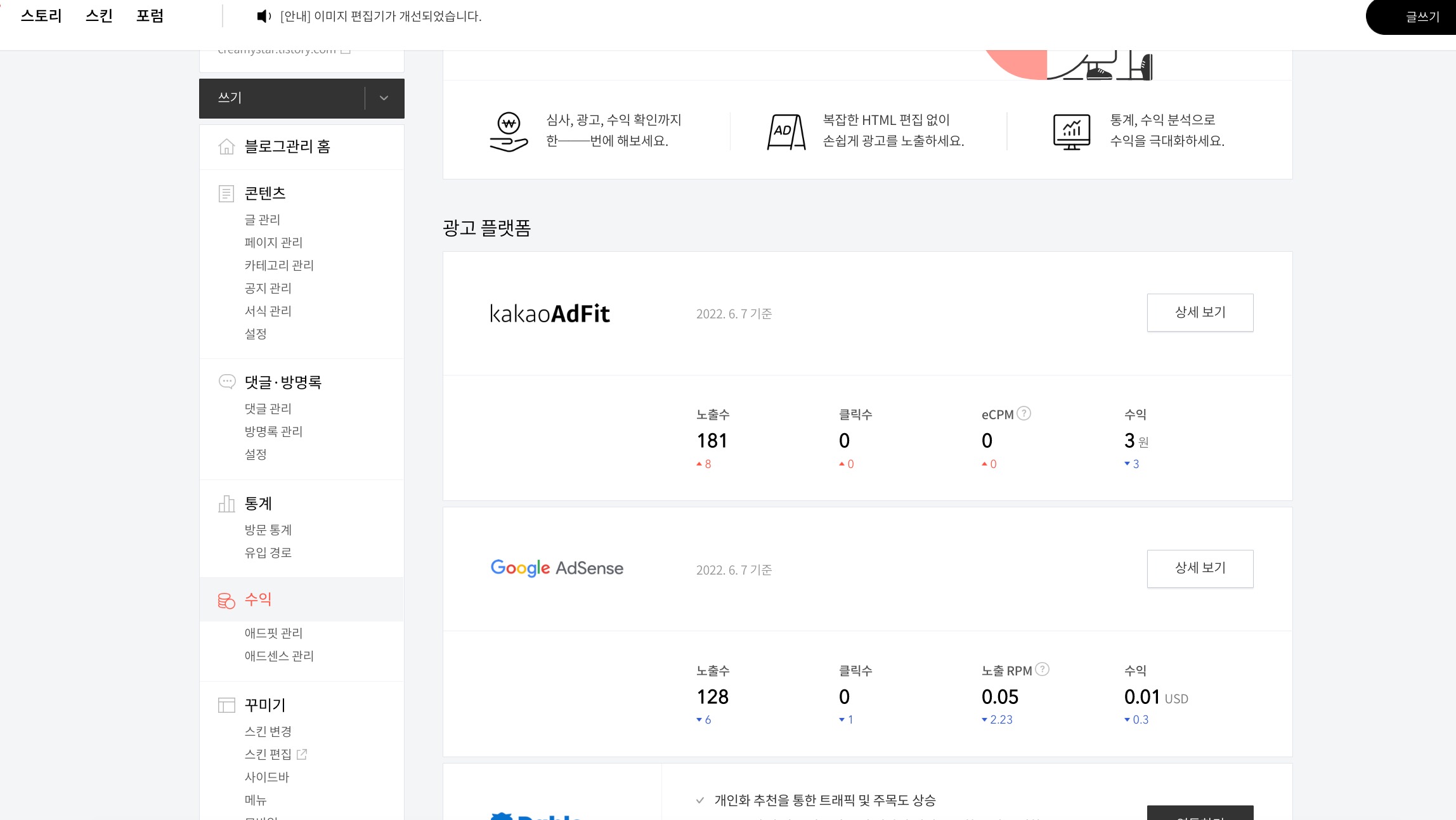The height and width of the screenshot is (820, 1456).
Task: Click the 수익 coins icon
Action: [x=226, y=600]
